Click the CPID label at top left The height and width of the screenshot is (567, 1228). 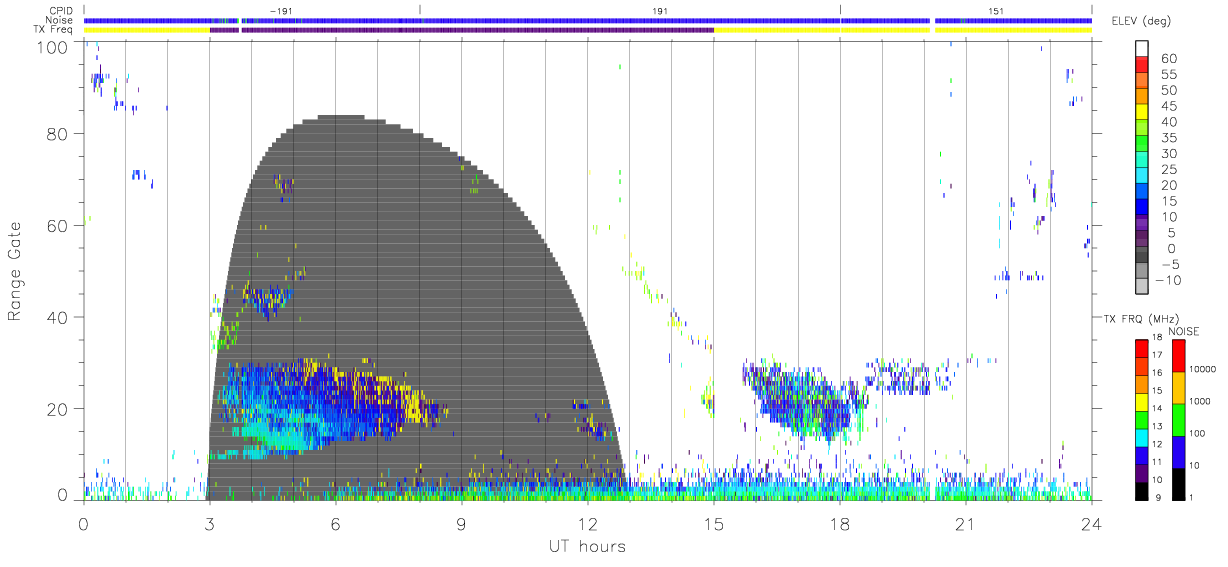coord(61,11)
